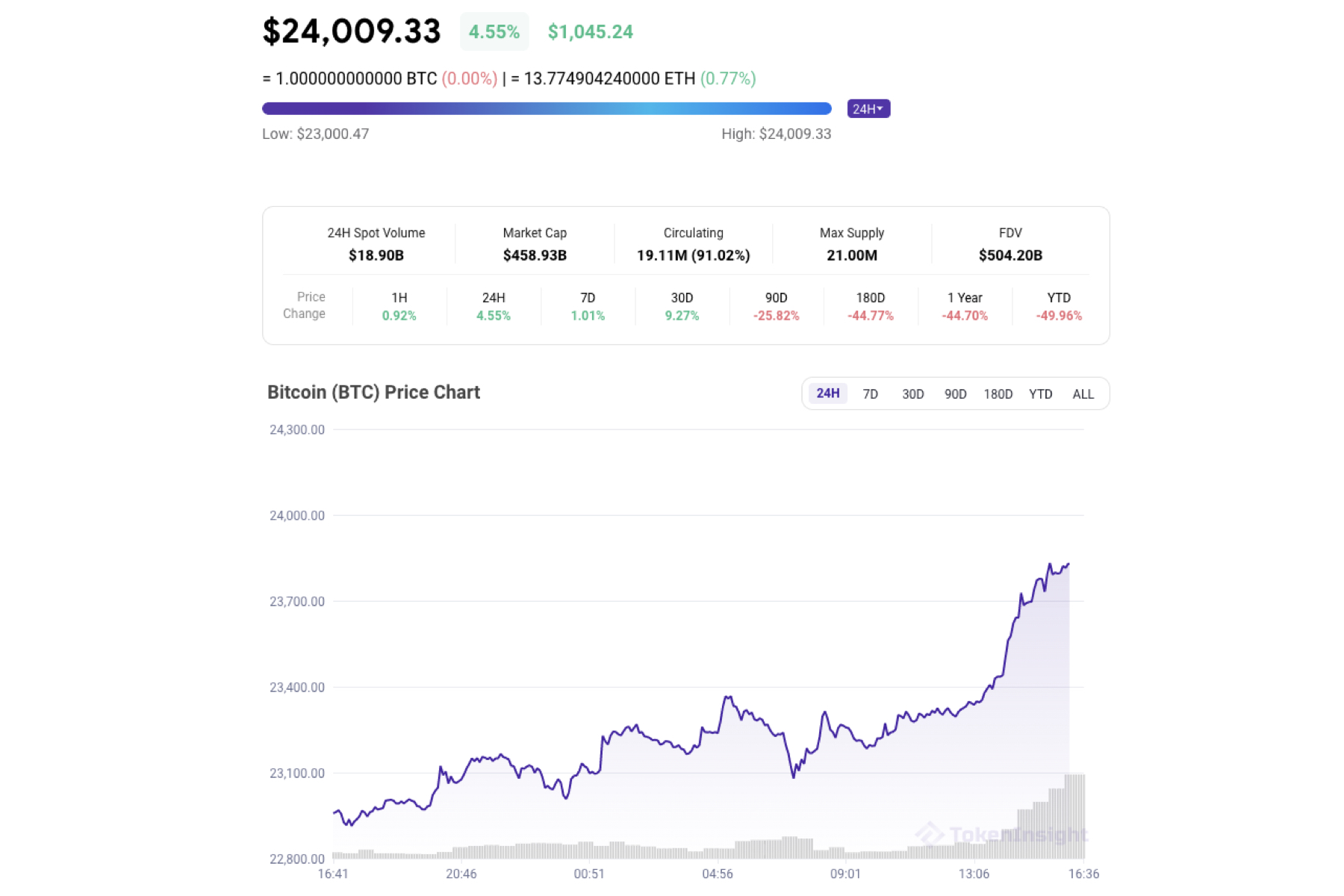The image size is (1344, 896).
Task: Click the price range gradient bar
Action: click(547, 108)
